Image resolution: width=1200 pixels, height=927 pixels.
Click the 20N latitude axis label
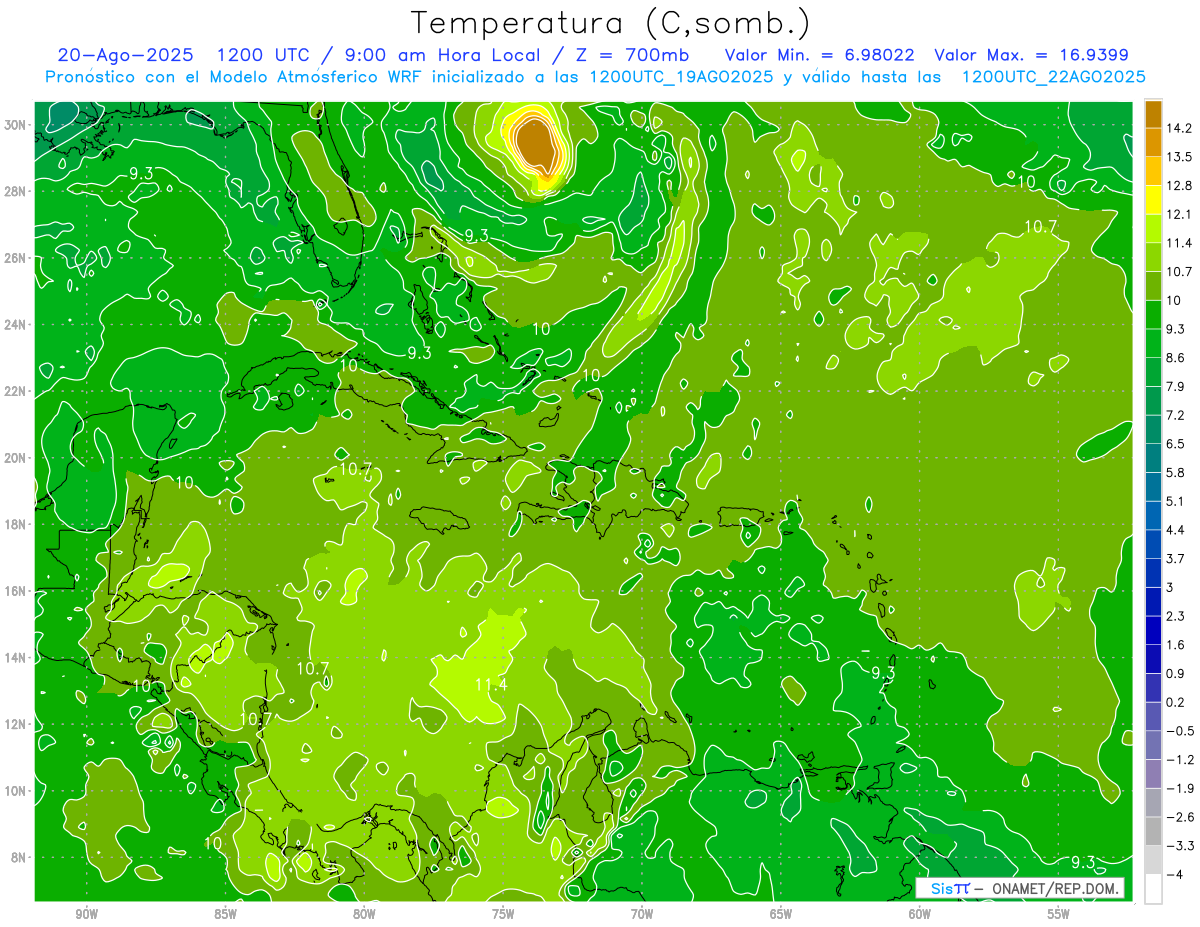point(16,458)
